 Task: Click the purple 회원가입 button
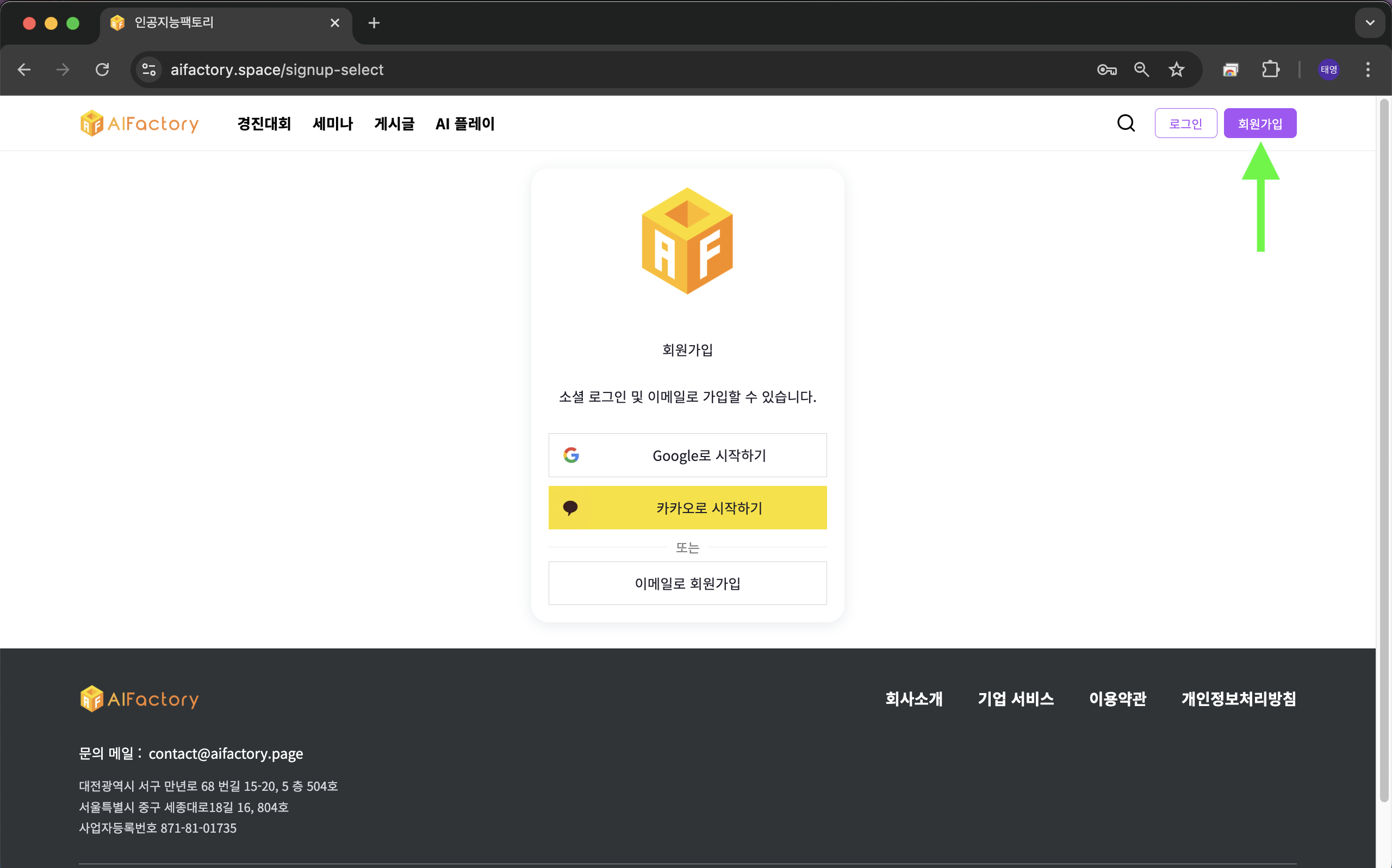click(x=1260, y=123)
